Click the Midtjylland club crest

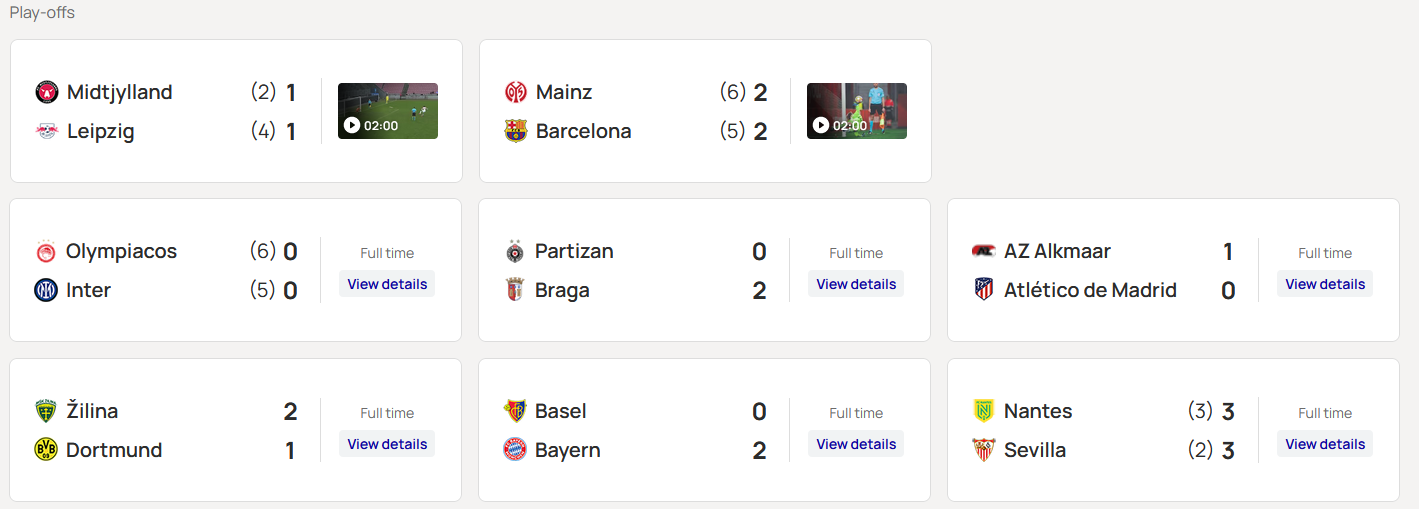[46, 92]
